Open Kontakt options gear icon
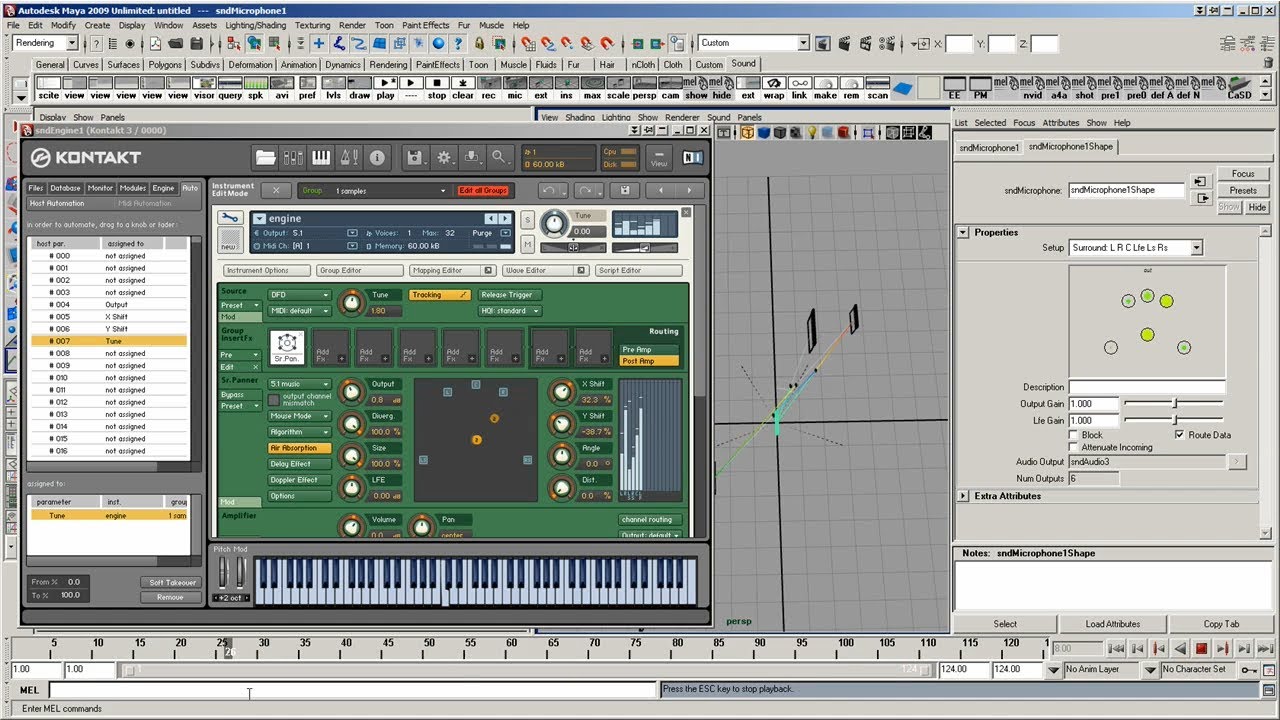 [445, 157]
